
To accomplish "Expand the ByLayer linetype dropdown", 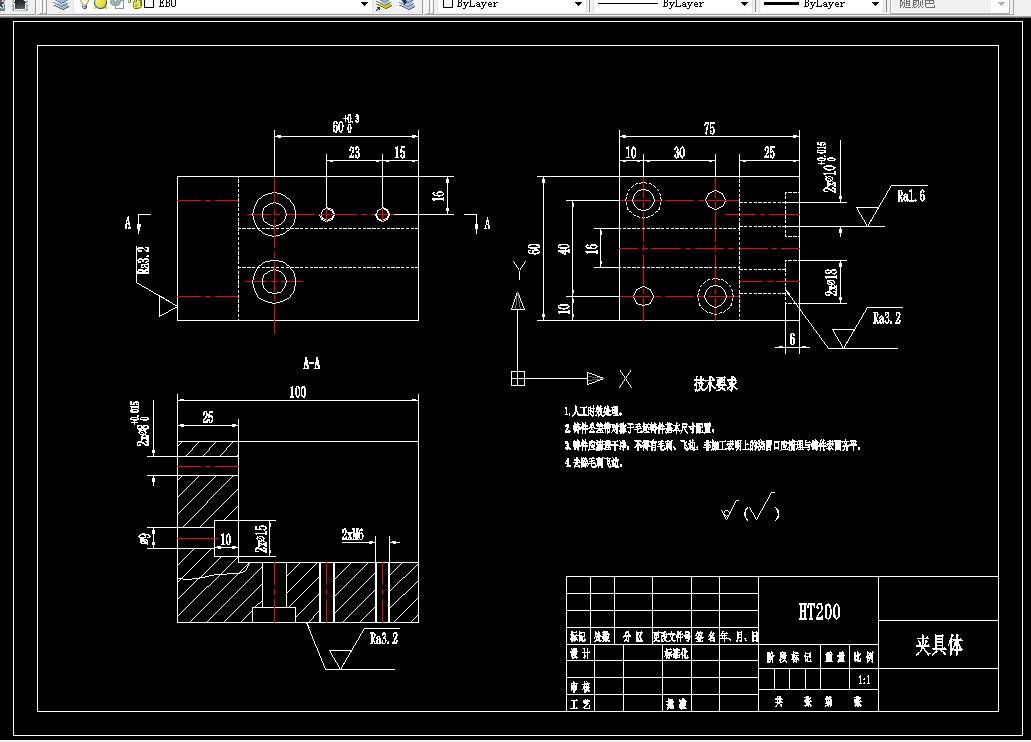I will tap(744, 4).
